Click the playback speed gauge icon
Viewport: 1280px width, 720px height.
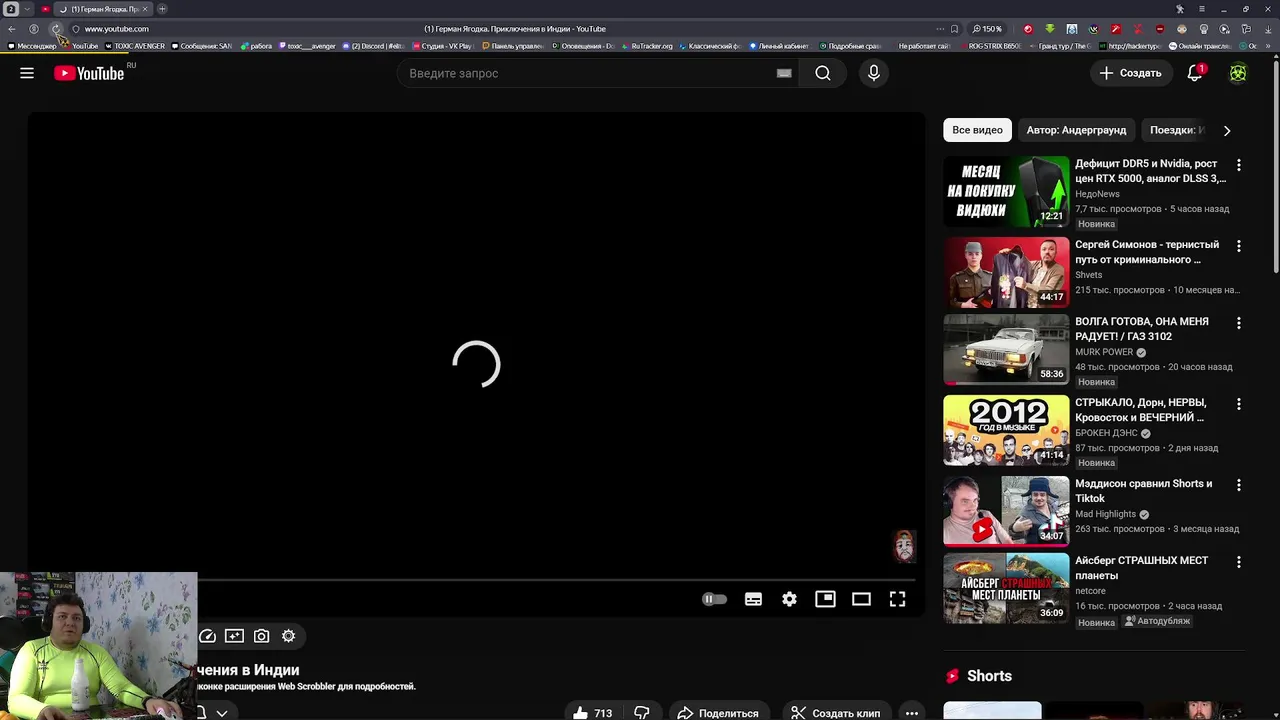[x=207, y=636]
